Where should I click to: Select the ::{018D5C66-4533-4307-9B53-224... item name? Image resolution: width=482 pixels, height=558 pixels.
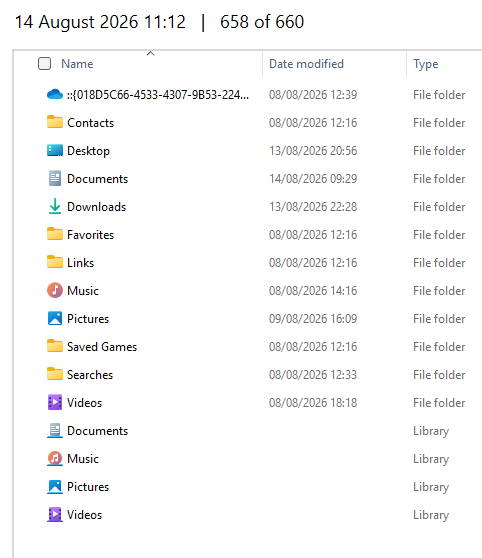[158, 95]
